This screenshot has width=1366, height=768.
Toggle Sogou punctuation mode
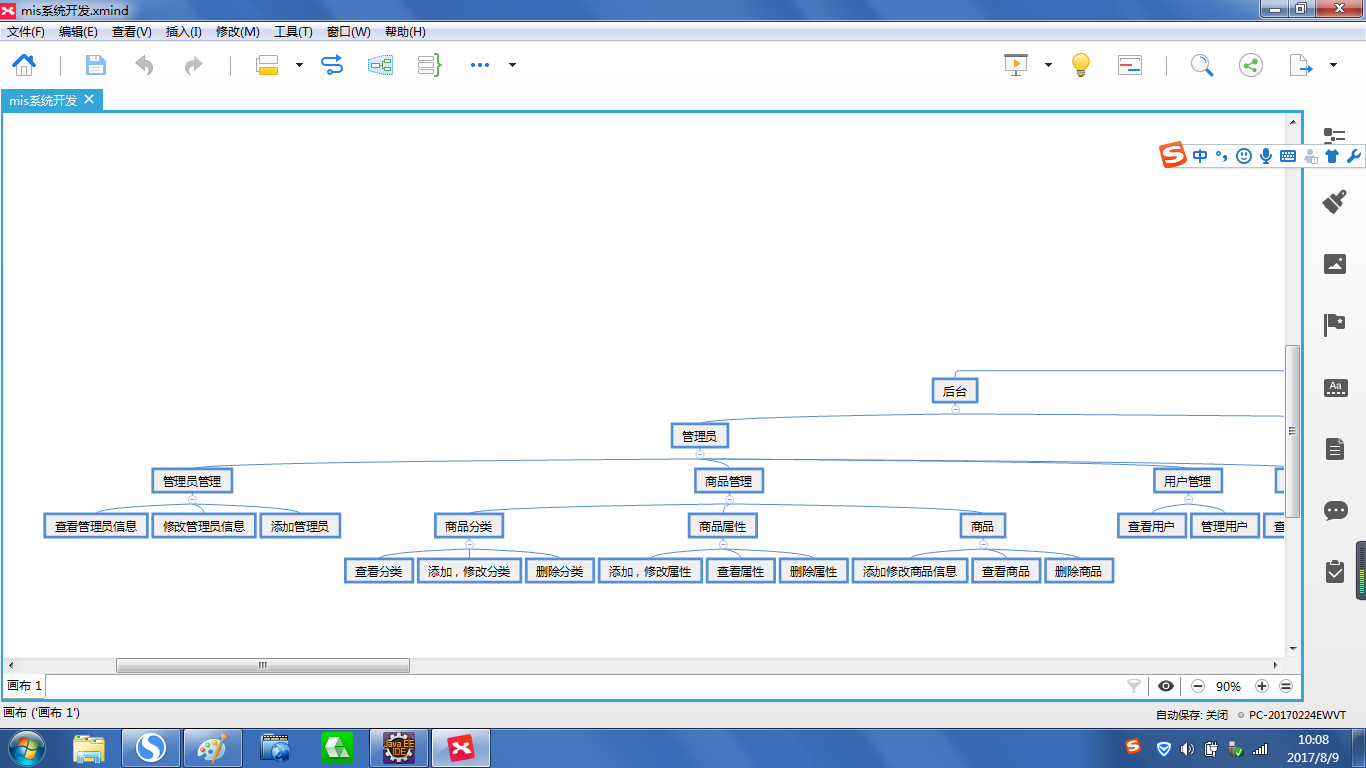coord(1222,156)
